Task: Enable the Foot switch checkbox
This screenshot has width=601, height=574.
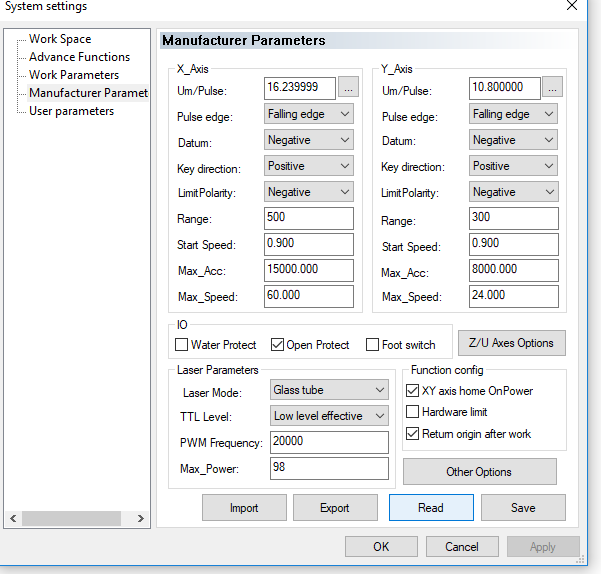Action: (x=373, y=345)
